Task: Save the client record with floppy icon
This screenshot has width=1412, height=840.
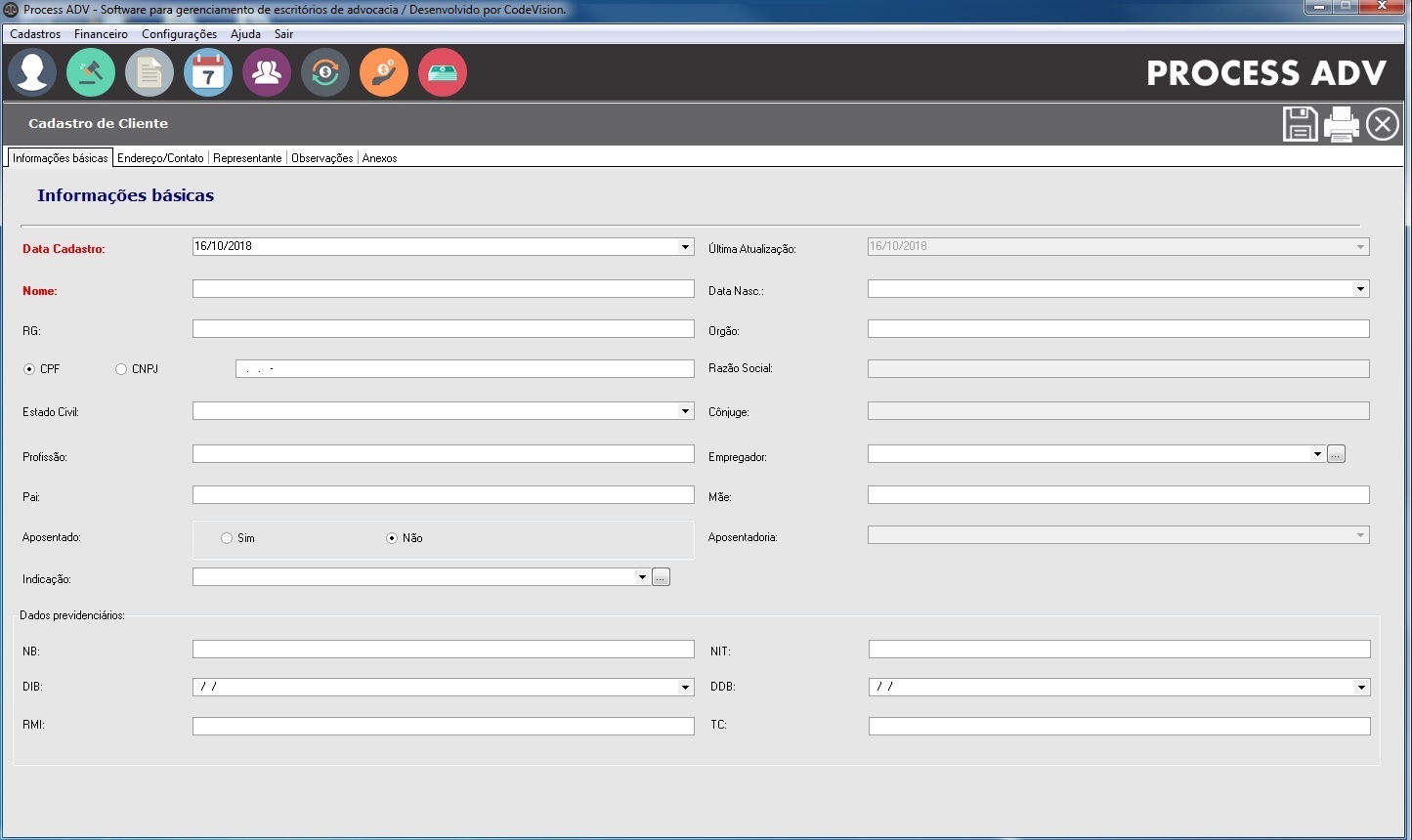Action: [1300, 124]
